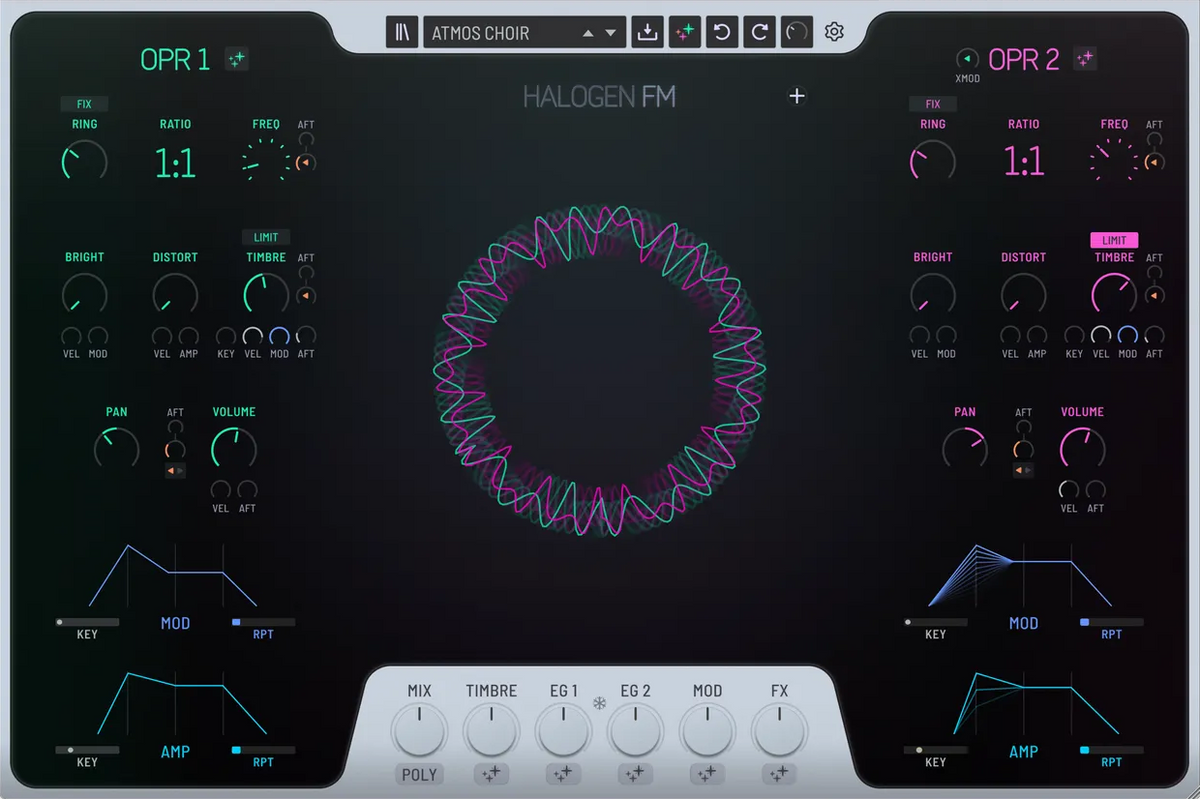The image size is (1200, 799).
Task: Select next preset with down arrow
Action: 611,33
